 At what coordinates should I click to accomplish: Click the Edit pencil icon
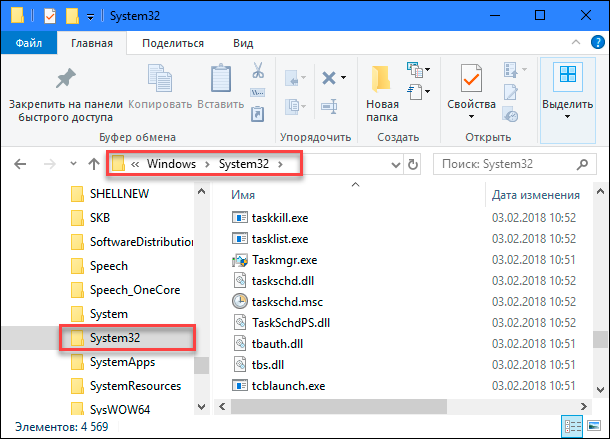pos(510,92)
